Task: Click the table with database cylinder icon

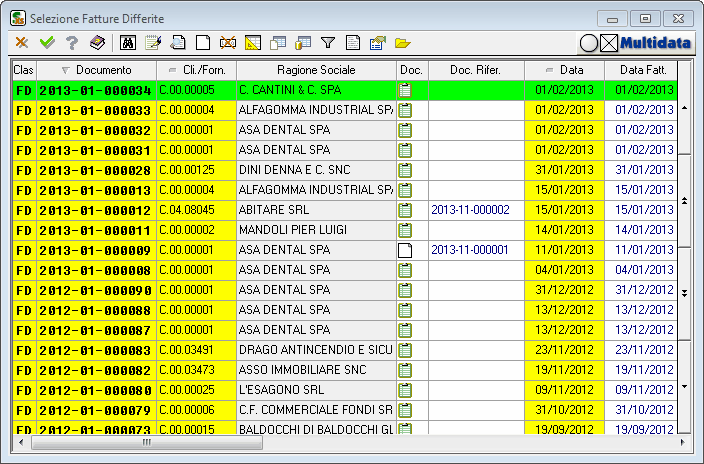Action: click(x=303, y=43)
